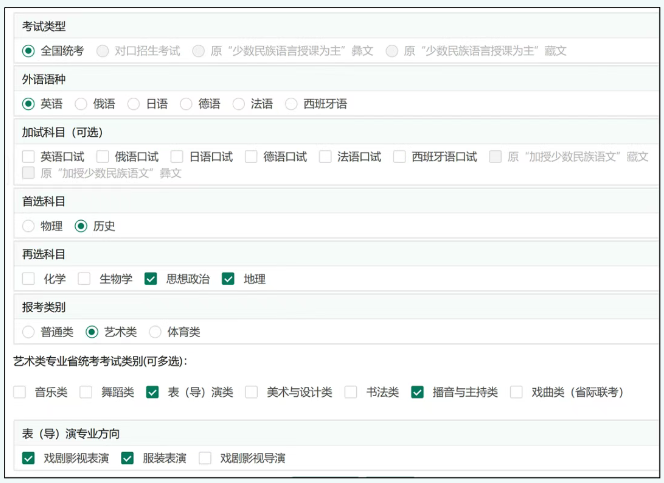This screenshot has width=664, height=483.
Task: Enable the 戏剧影视导演 direction checkbox
Action: click(x=205, y=458)
